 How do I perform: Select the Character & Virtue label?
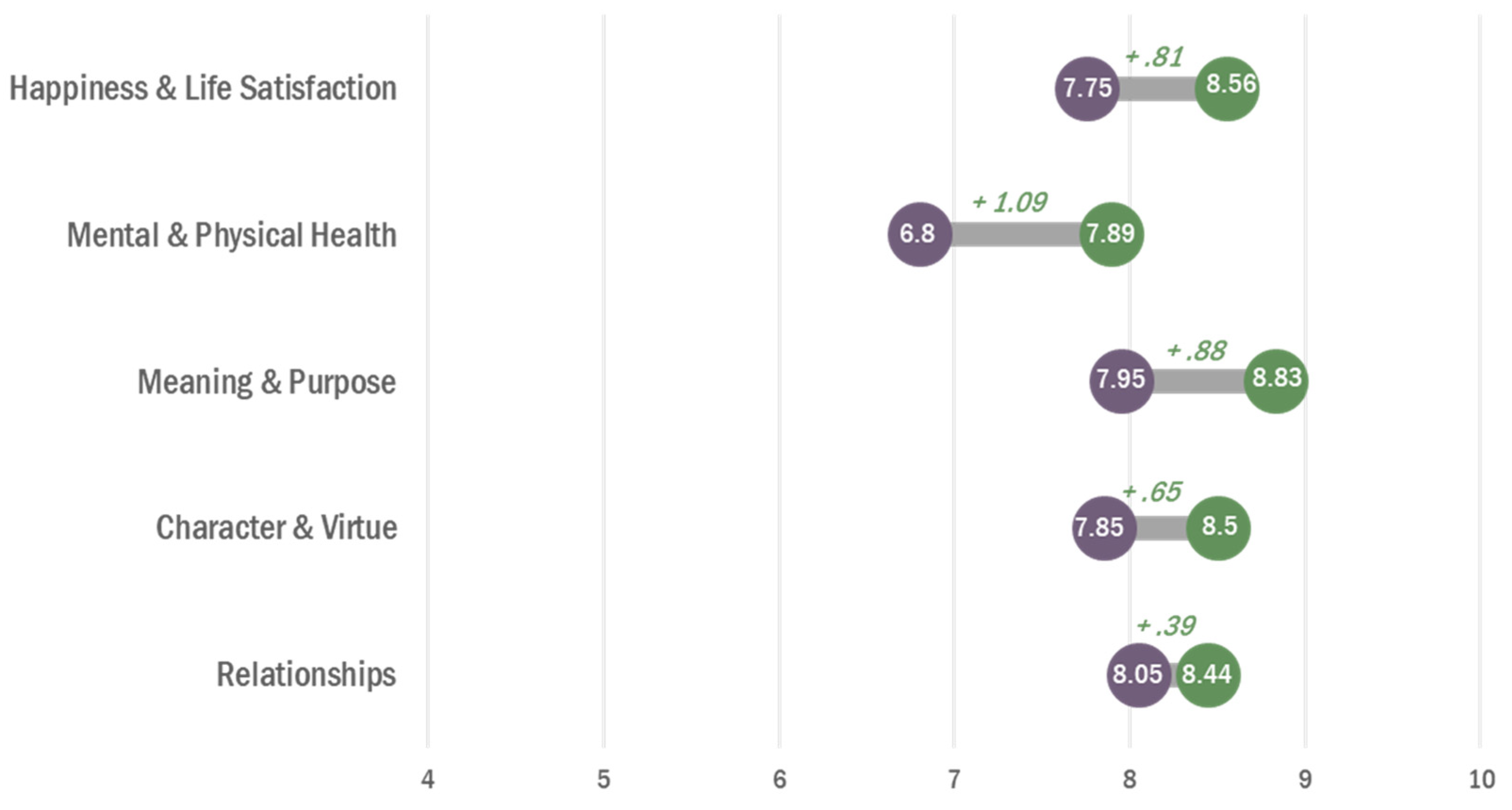[x=277, y=528]
